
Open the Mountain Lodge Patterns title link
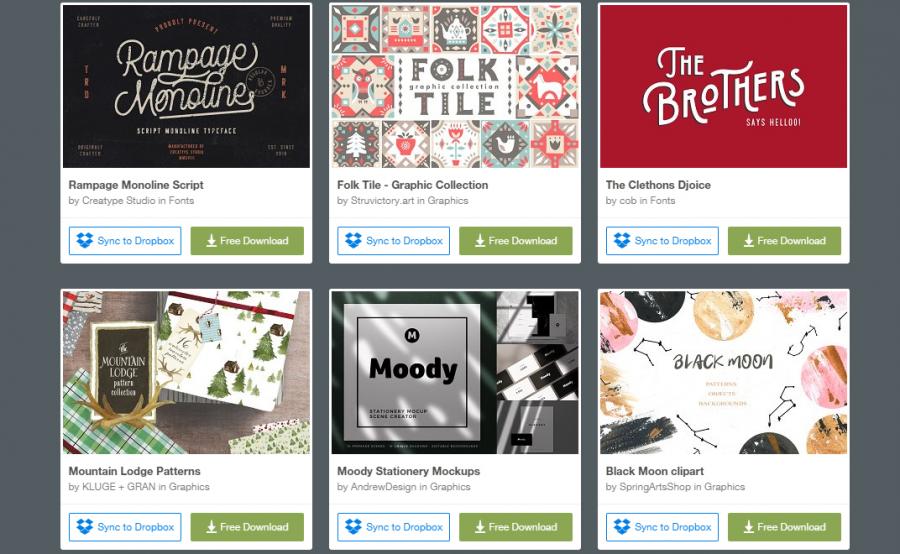pos(134,471)
